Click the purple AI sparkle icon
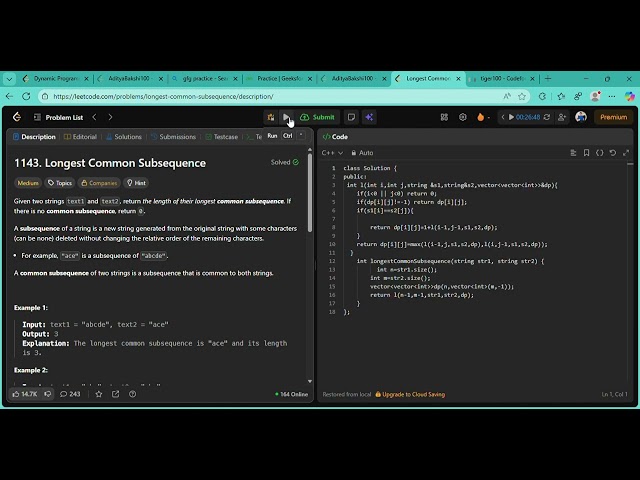The image size is (640, 480). [x=369, y=118]
